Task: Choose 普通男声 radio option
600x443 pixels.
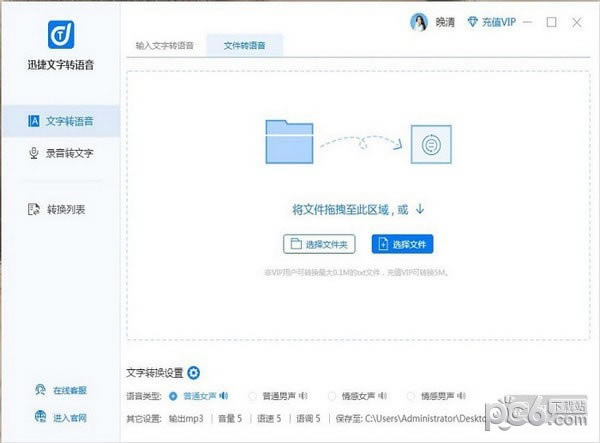Action: coord(252,395)
